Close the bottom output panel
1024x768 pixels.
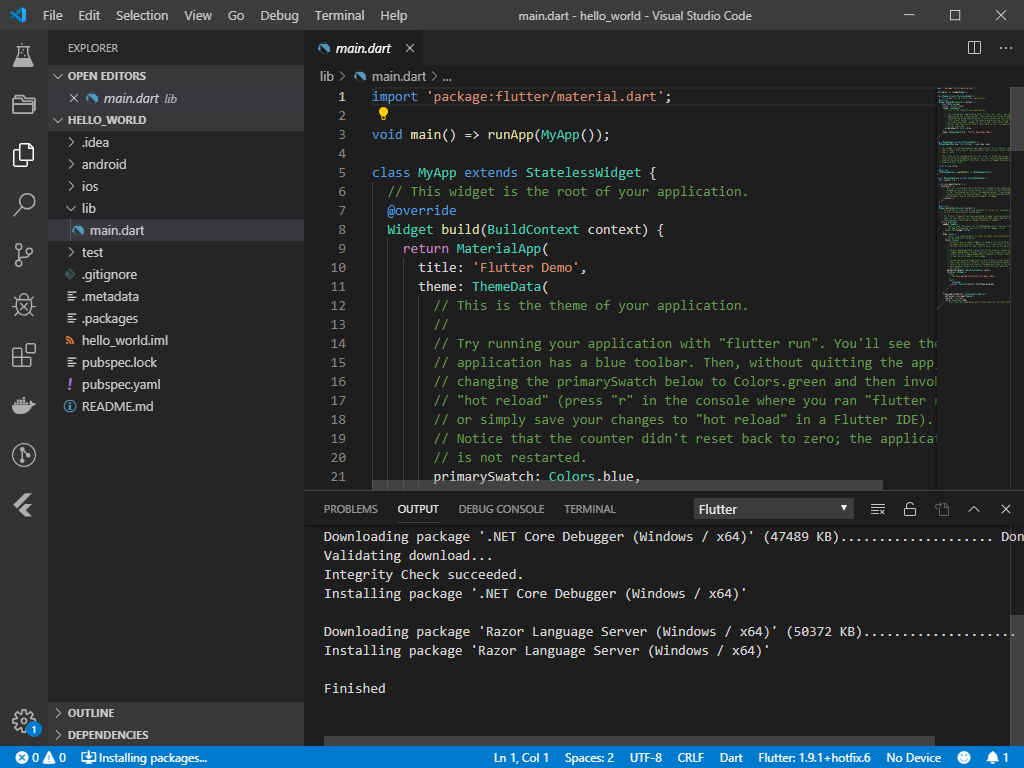point(1006,509)
